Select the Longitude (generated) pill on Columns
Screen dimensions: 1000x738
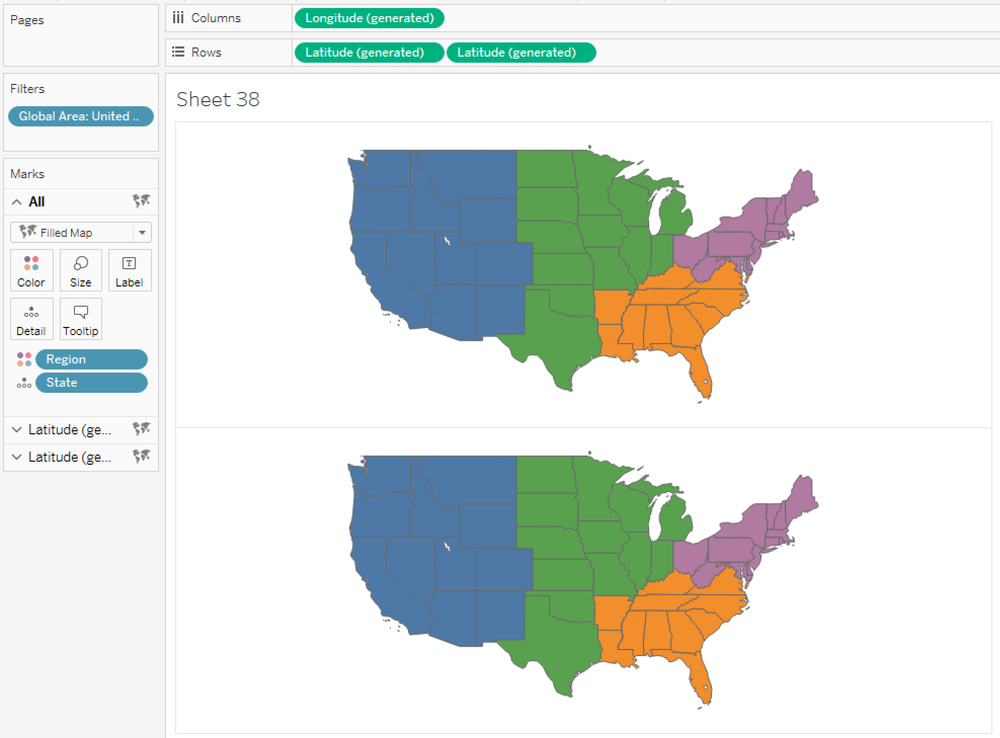point(369,17)
